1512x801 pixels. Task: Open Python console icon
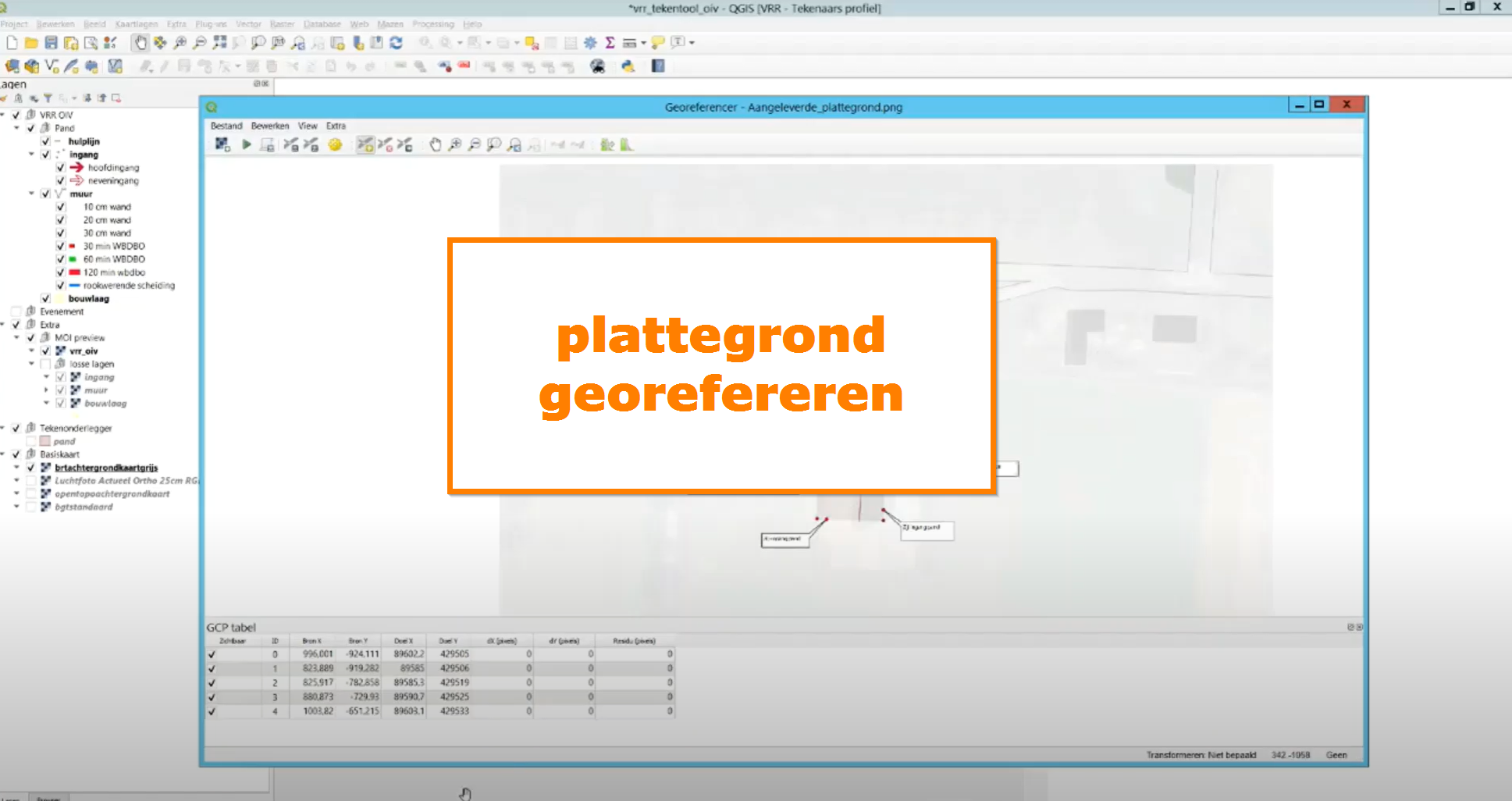click(628, 66)
